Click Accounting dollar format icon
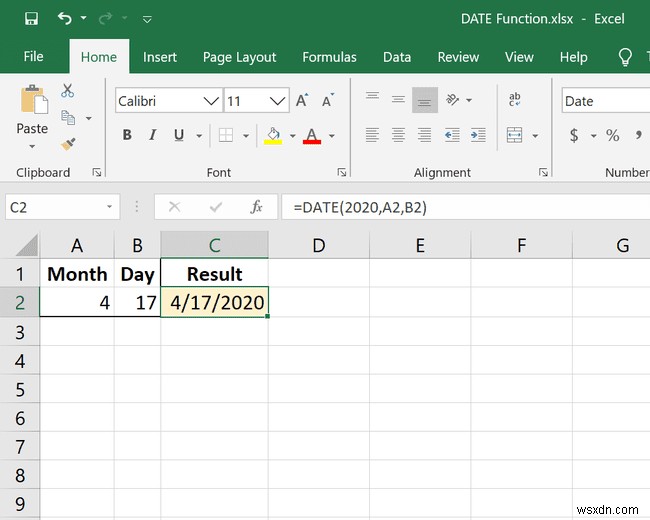 pyautogui.click(x=574, y=135)
